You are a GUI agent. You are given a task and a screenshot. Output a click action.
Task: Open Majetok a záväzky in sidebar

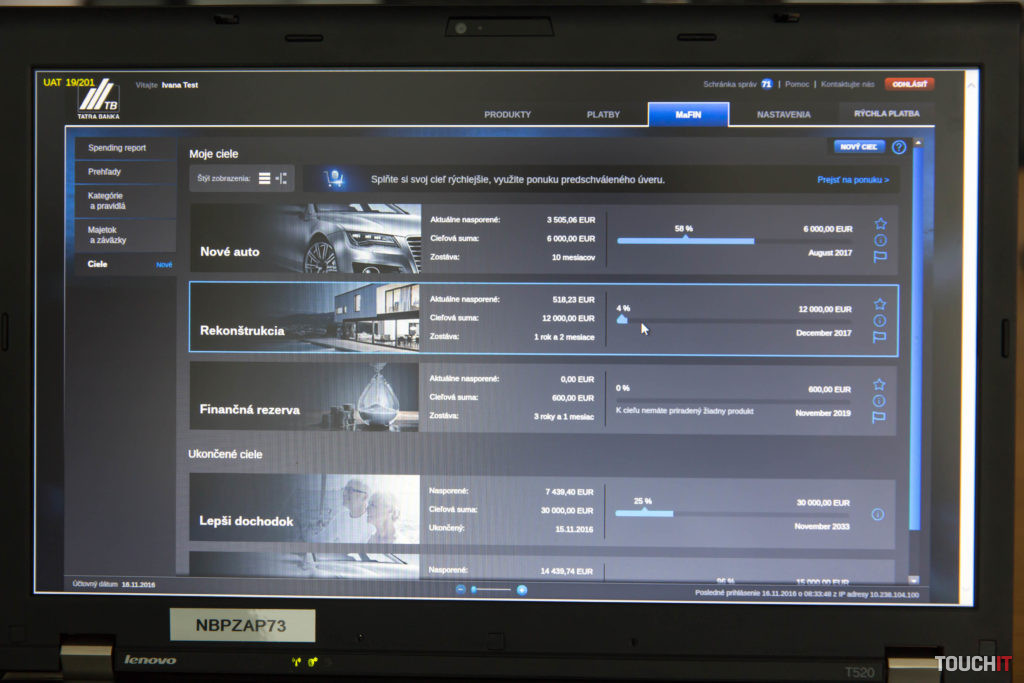click(x=125, y=235)
